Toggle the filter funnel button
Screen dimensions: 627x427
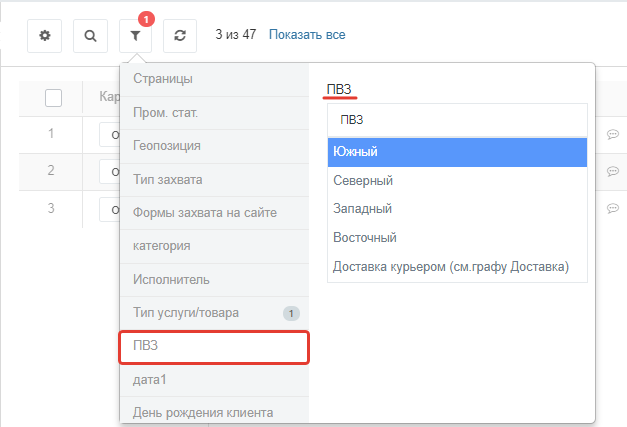(136, 36)
